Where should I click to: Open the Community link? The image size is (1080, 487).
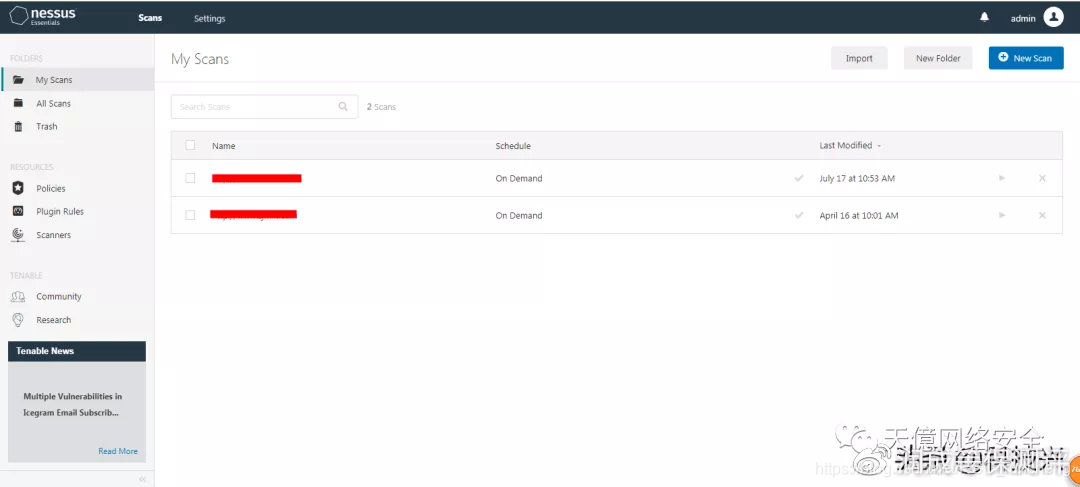coord(59,297)
